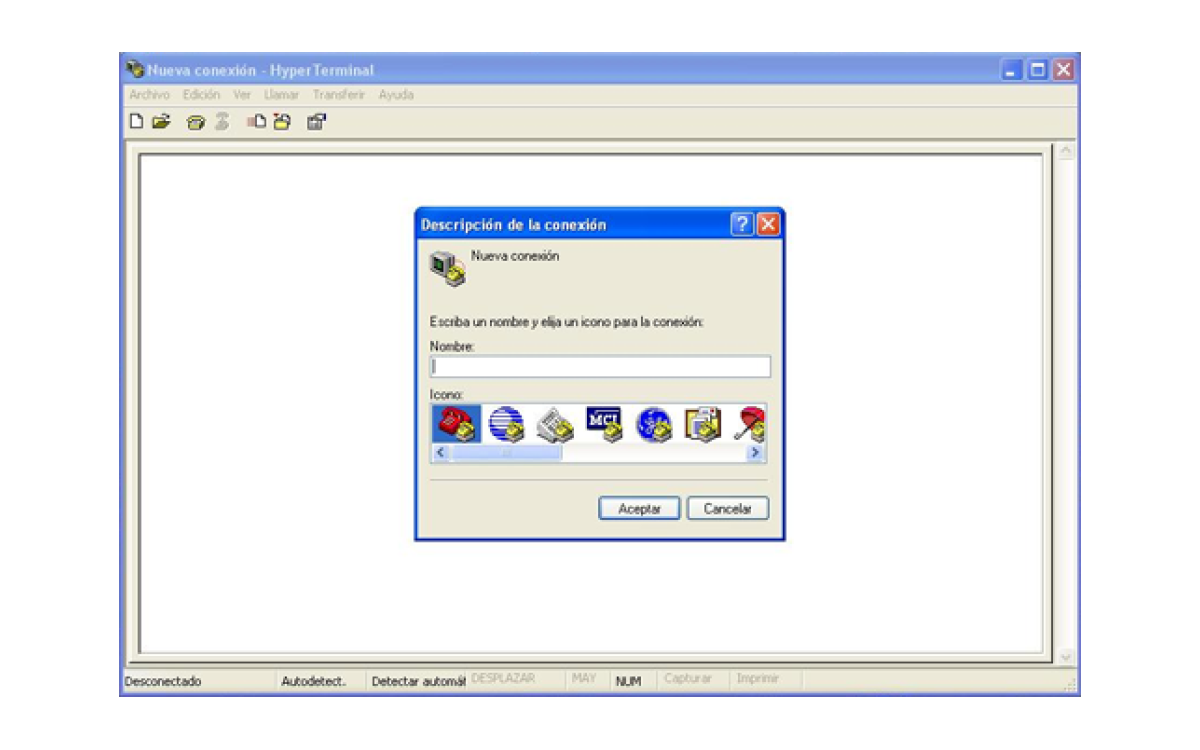The width and height of the screenshot is (1200, 750).
Task: Click the Nombre text field
Action: pos(600,367)
